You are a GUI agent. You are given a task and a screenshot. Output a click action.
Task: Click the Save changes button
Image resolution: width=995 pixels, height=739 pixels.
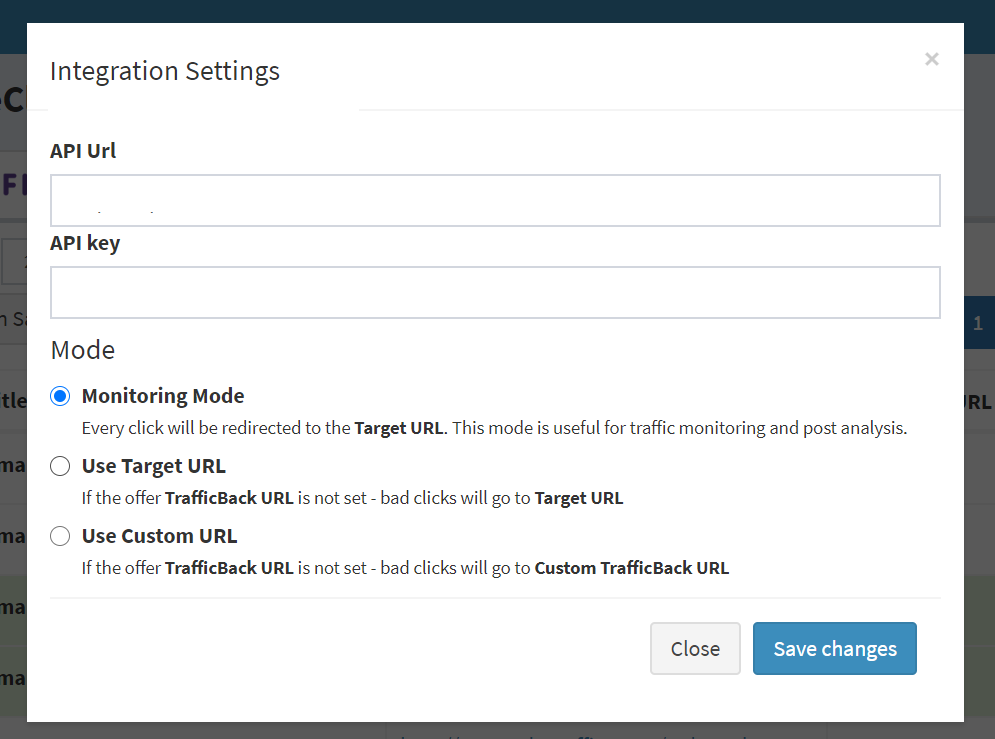tap(834, 649)
